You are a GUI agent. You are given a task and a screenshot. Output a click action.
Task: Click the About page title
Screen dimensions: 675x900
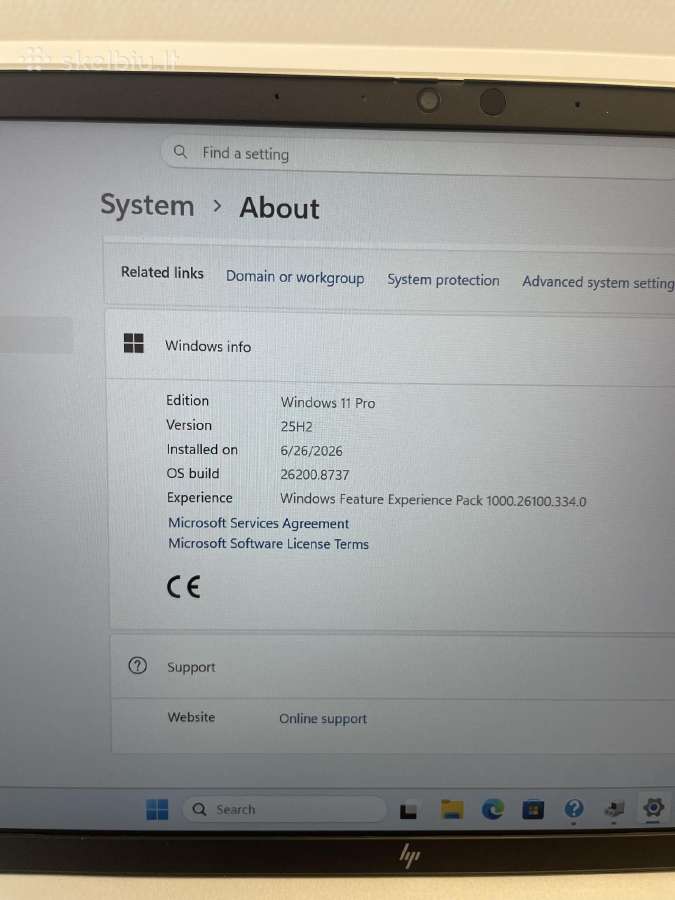(280, 208)
